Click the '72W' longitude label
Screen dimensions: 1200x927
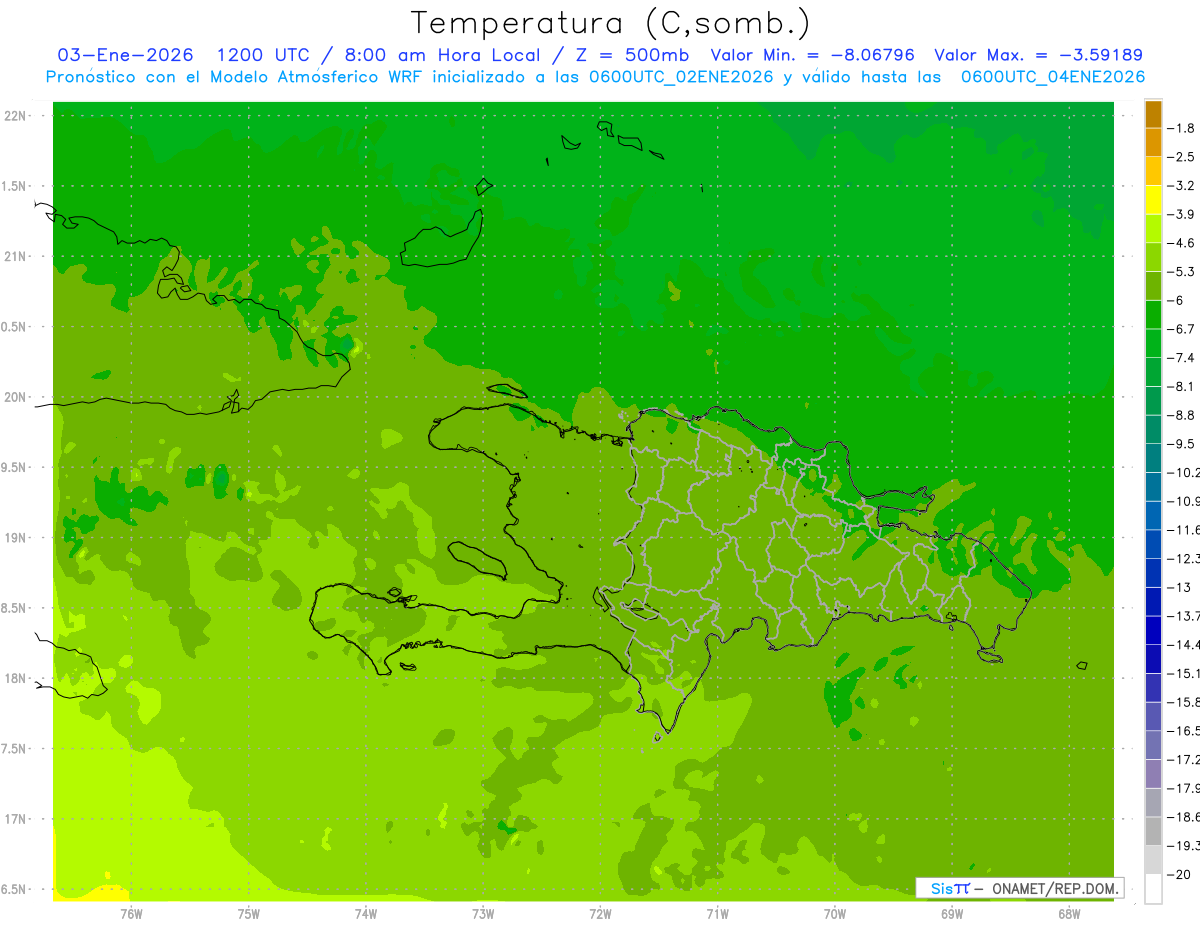600,913
